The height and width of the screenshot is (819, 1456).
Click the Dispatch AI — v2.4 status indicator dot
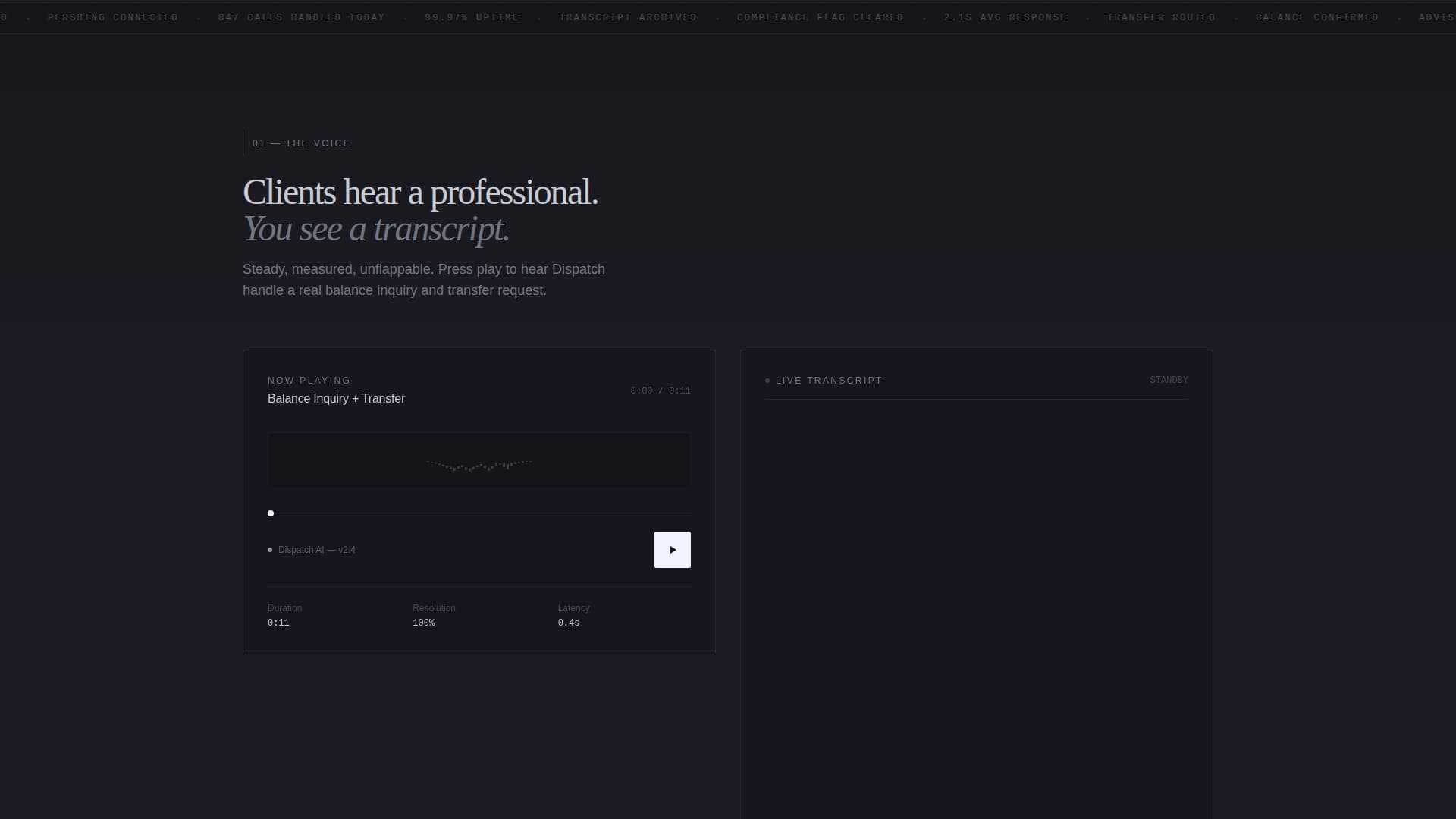(270, 549)
